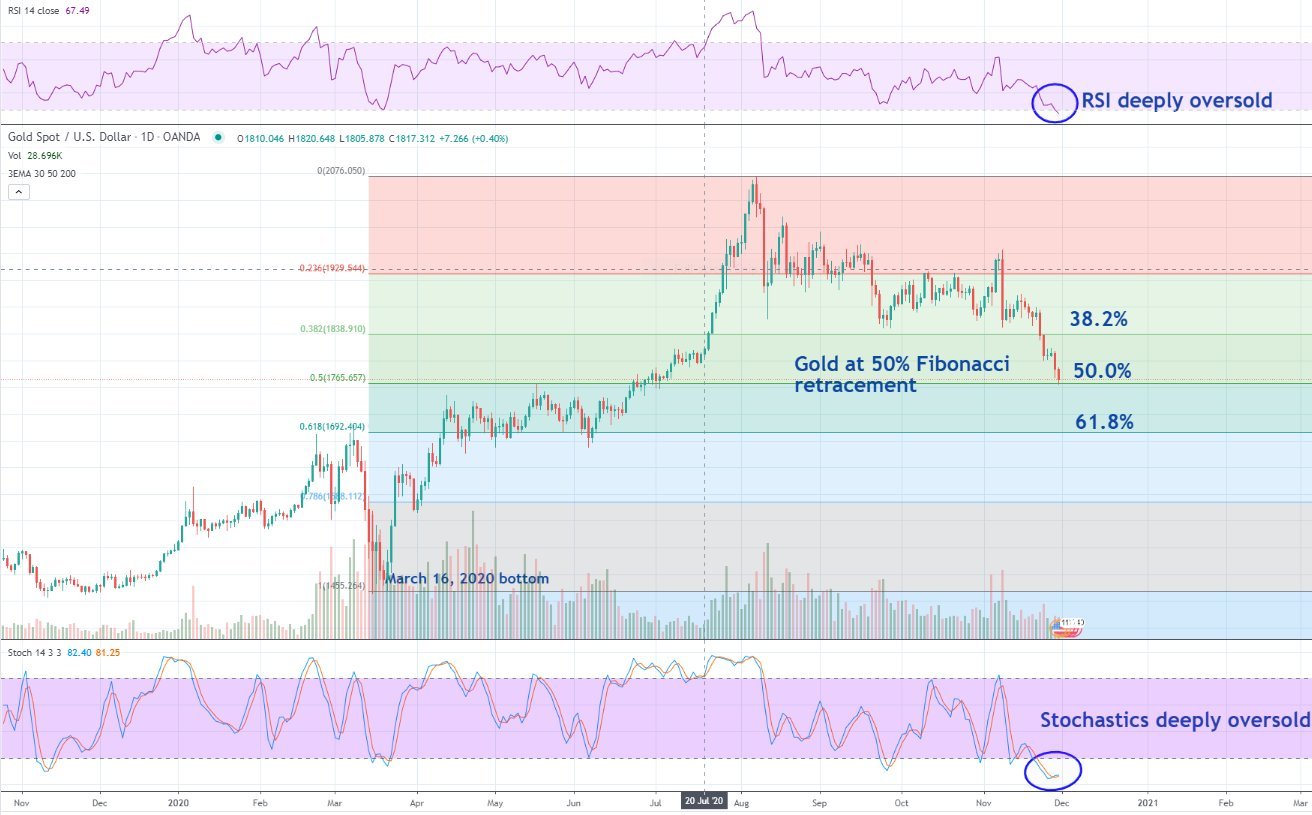Collapse the indicator legend with the chevron
Image resolution: width=1312 pixels, height=815 pixels.
(17, 190)
